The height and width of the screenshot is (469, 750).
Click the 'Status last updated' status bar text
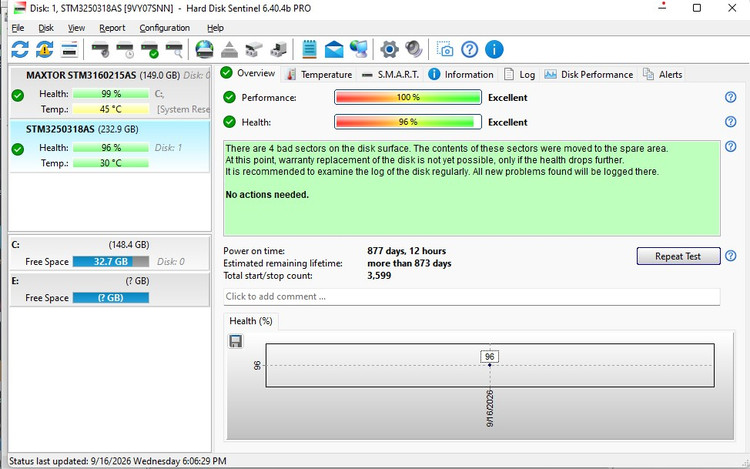[118, 461]
